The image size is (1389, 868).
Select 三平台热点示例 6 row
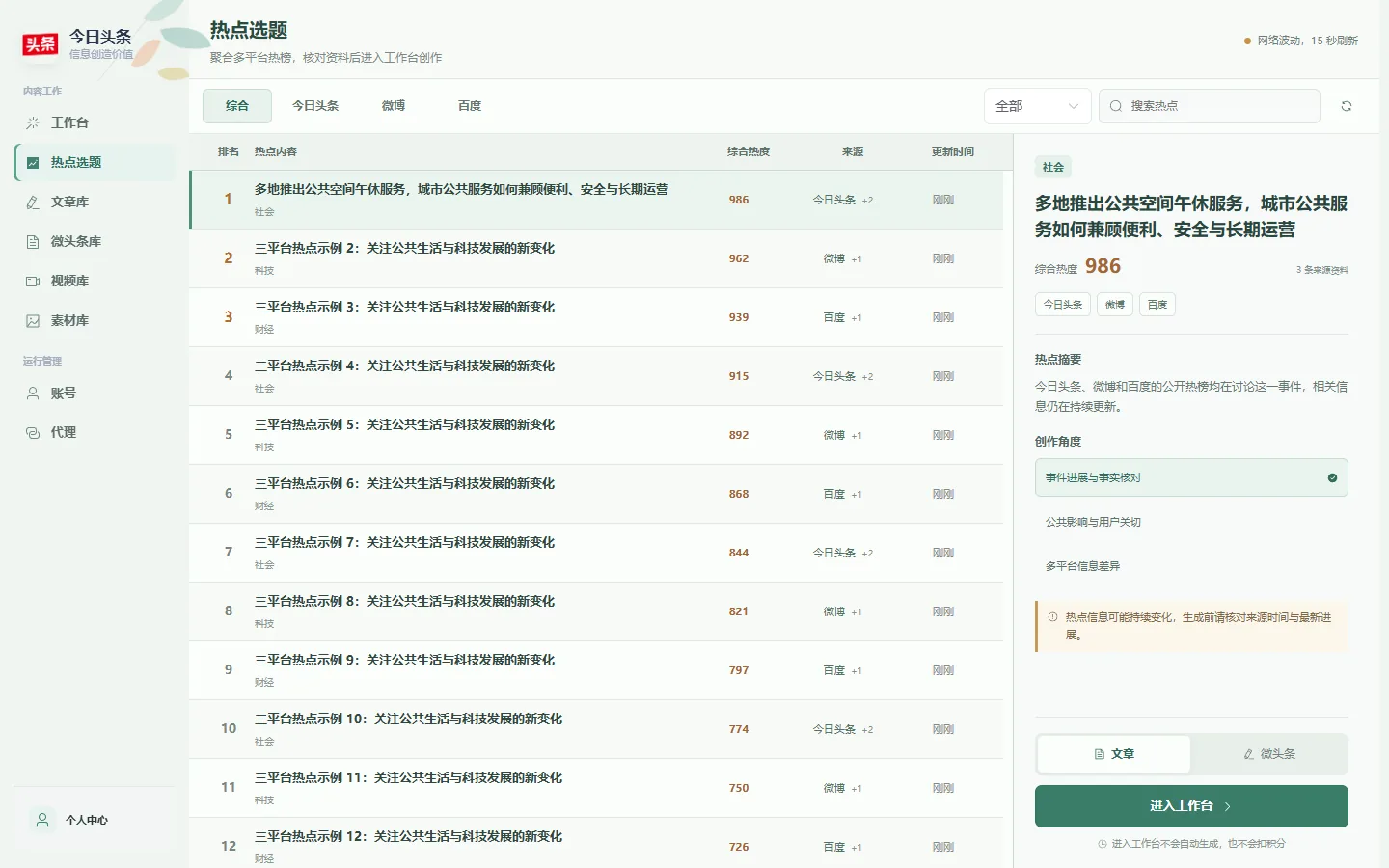point(596,494)
